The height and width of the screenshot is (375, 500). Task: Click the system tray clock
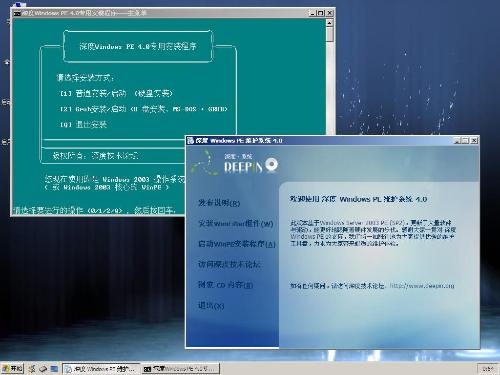[488, 369]
